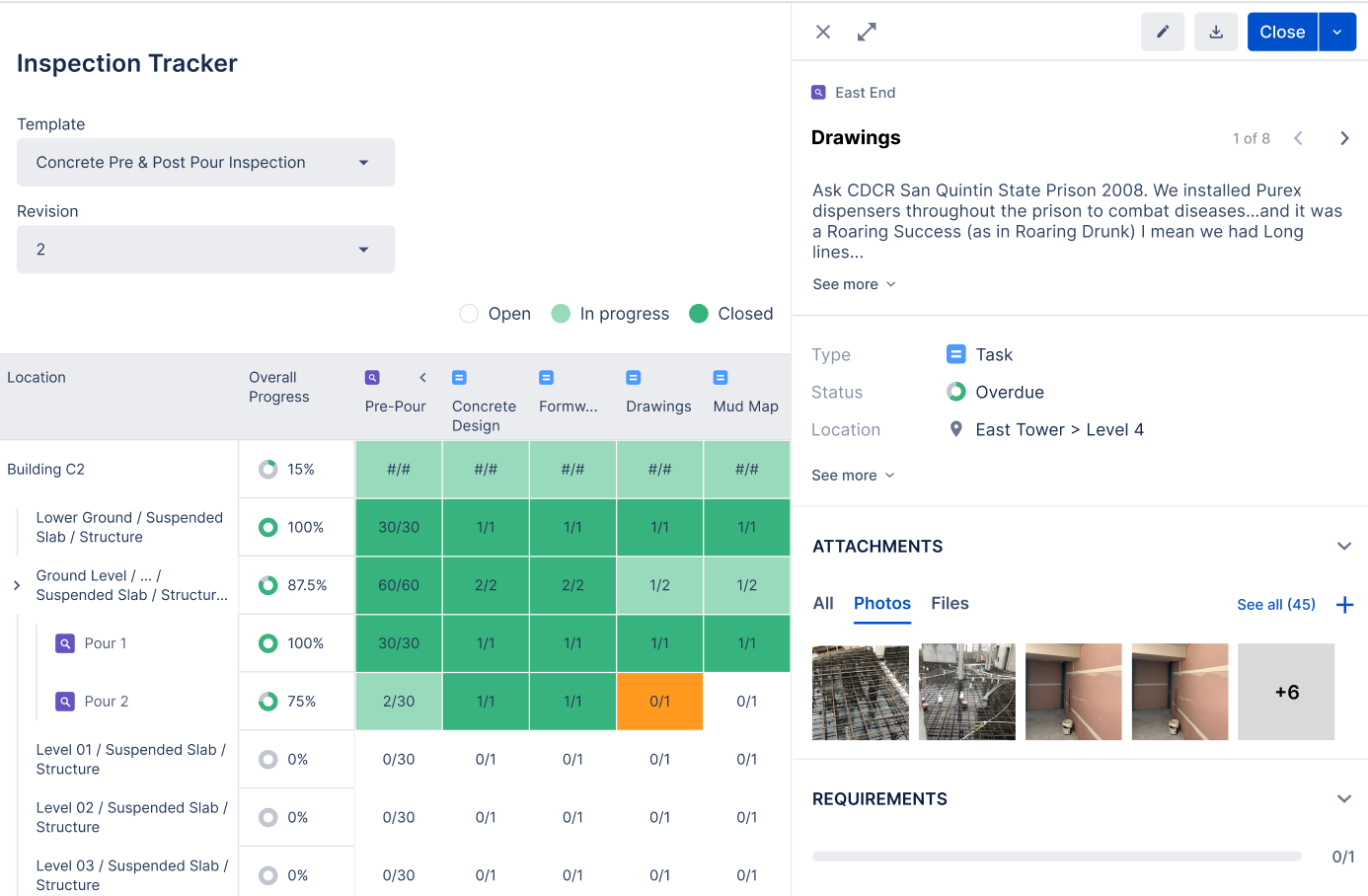
Task: Open the Template dropdown
Action: (205, 163)
